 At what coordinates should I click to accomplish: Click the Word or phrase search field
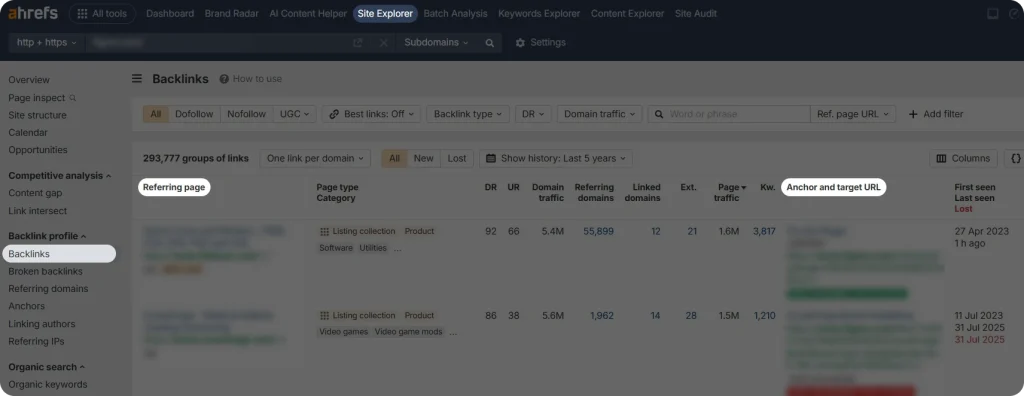click(x=729, y=114)
